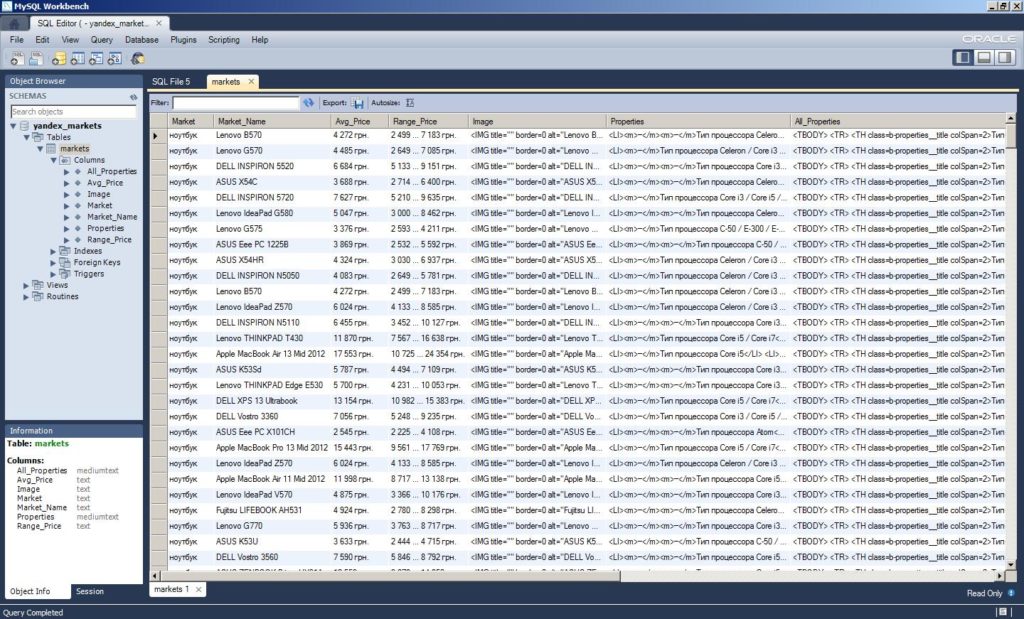The height and width of the screenshot is (619, 1024).
Task: Expand the Indexes node
Action: tap(54, 251)
